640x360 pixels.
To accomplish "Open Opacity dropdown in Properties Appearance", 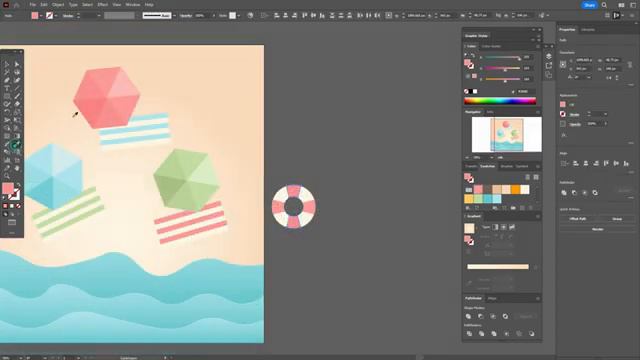I will (x=605, y=124).
